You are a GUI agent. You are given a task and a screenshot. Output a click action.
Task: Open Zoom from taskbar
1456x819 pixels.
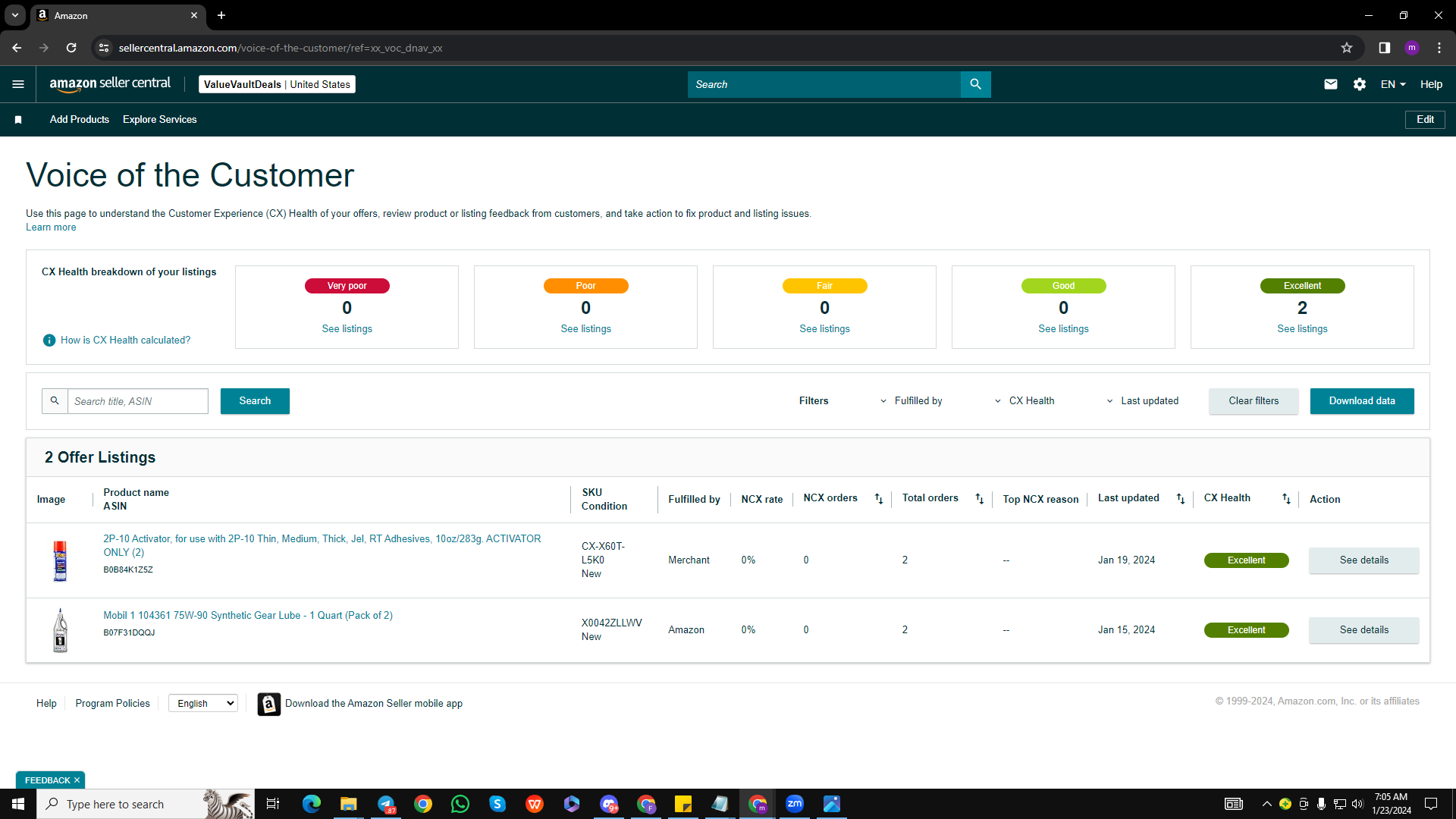[795, 804]
